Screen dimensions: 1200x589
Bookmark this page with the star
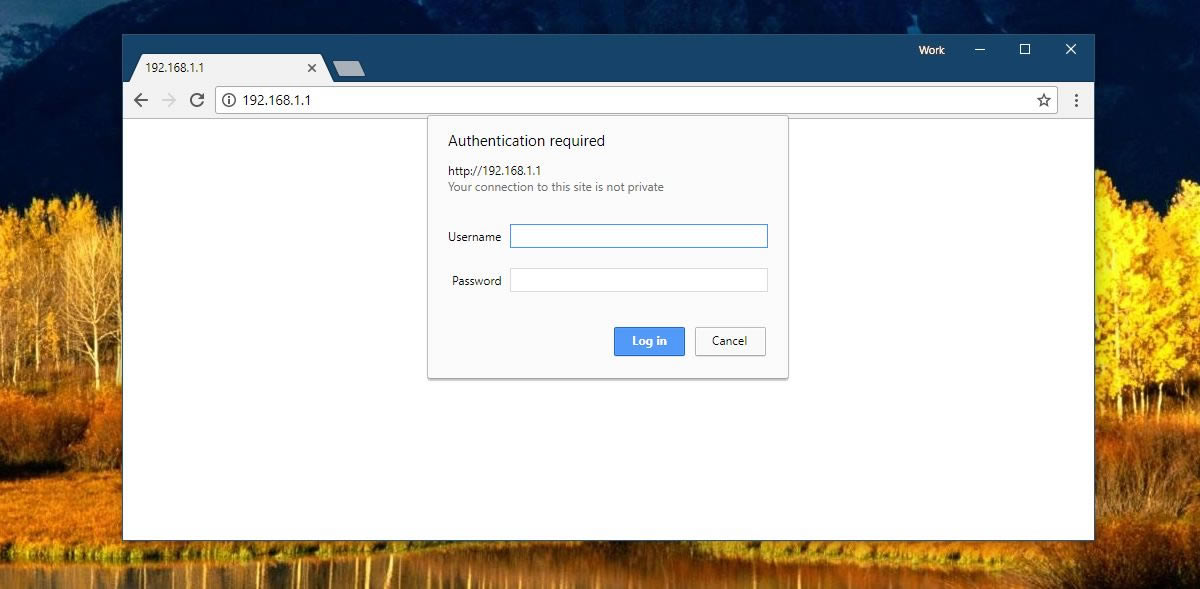click(1043, 100)
